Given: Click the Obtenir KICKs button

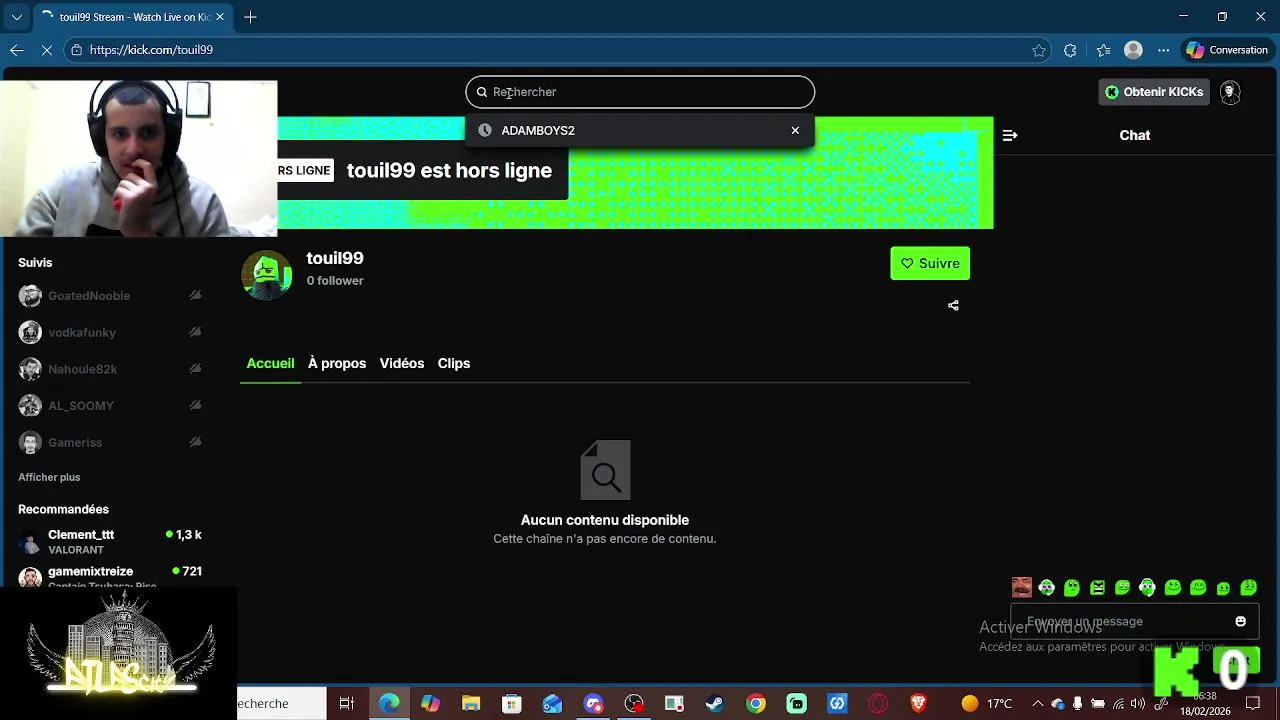Looking at the screenshot, I should (1154, 92).
